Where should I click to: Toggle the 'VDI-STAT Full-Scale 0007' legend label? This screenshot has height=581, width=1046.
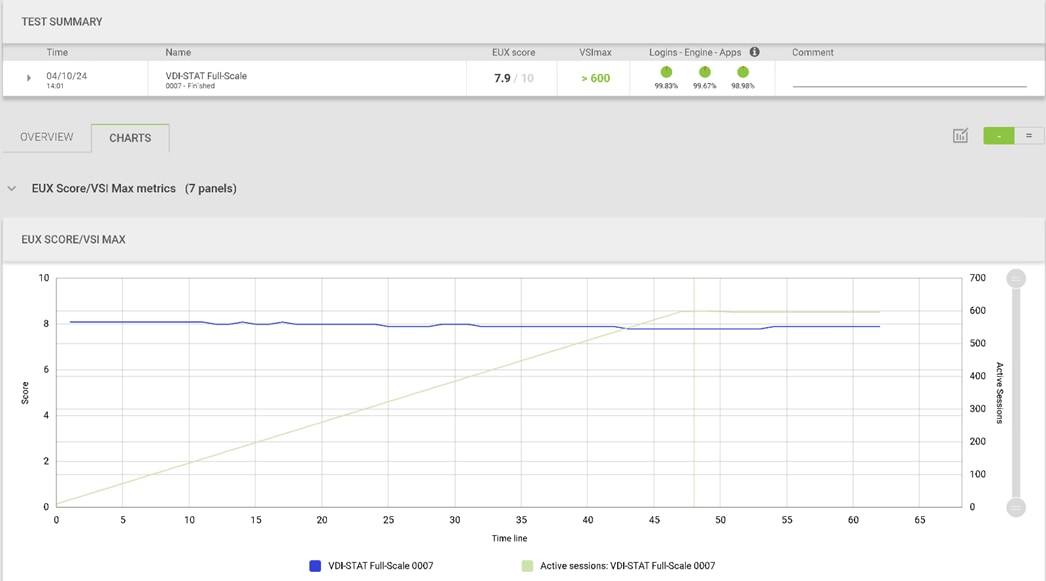coord(381,566)
